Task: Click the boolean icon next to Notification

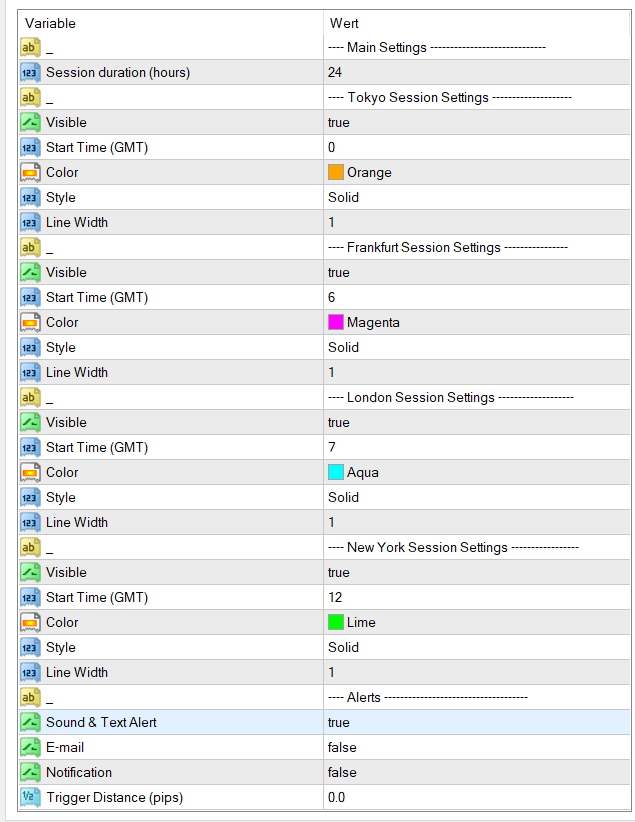Action: pos(30,772)
